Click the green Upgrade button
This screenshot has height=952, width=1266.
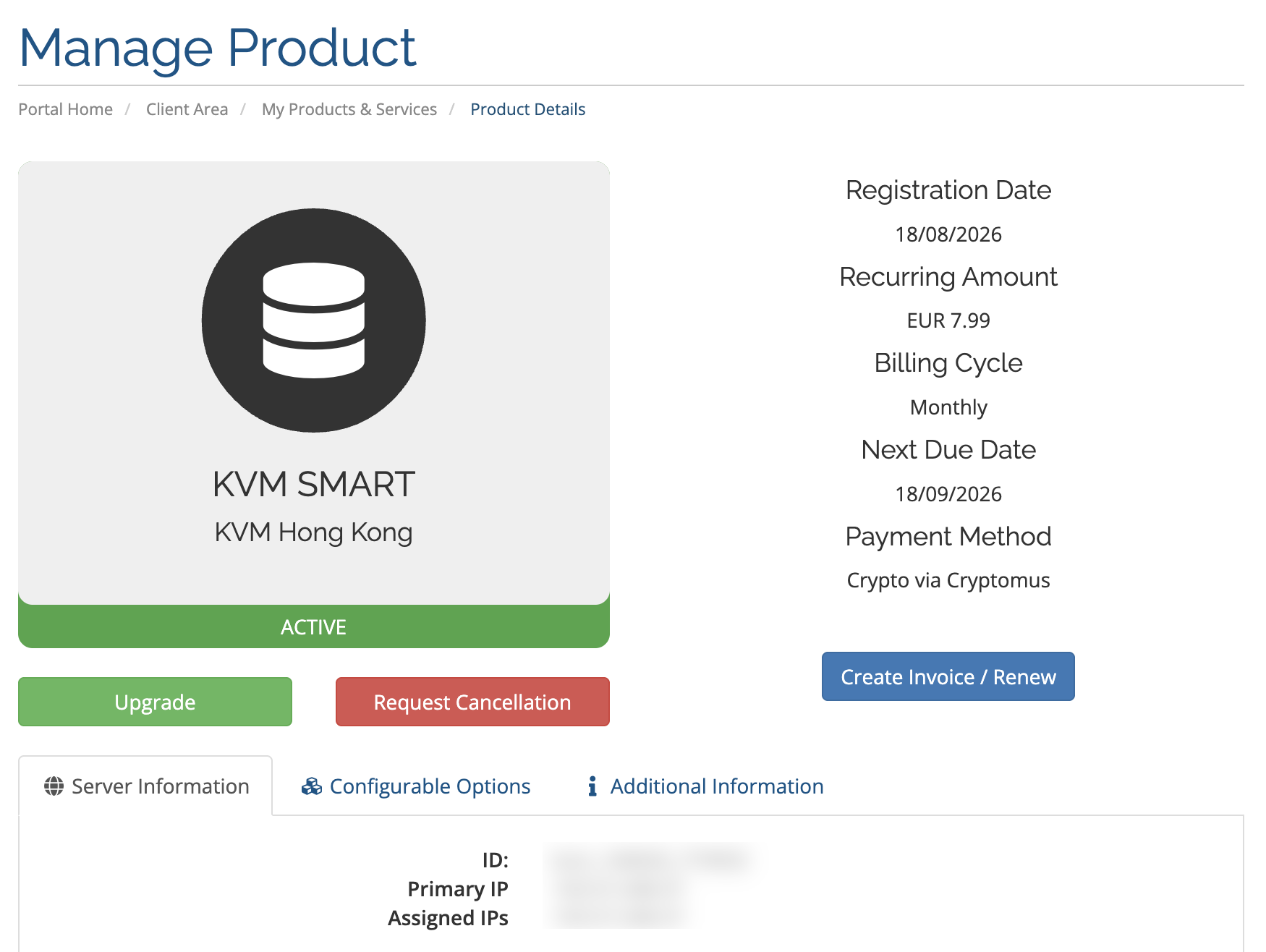click(x=155, y=702)
